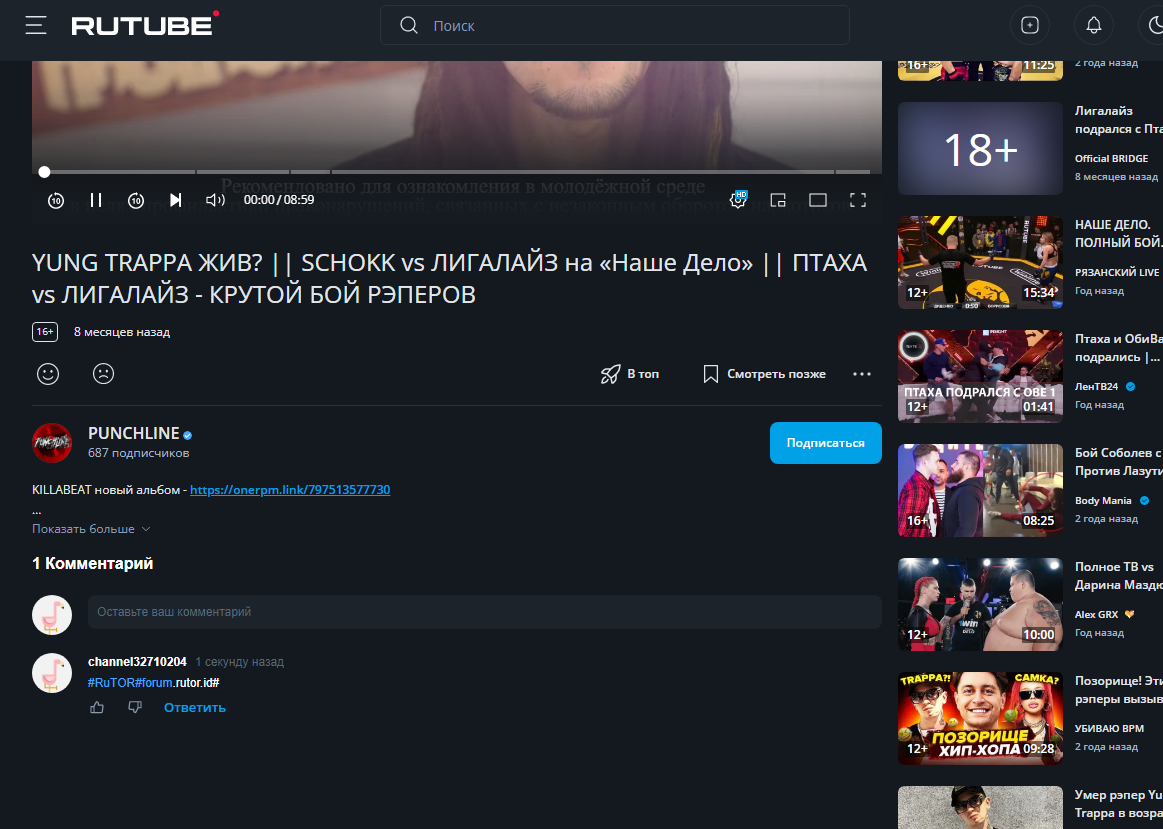Go to RUTUBE home logo

(145, 24)
